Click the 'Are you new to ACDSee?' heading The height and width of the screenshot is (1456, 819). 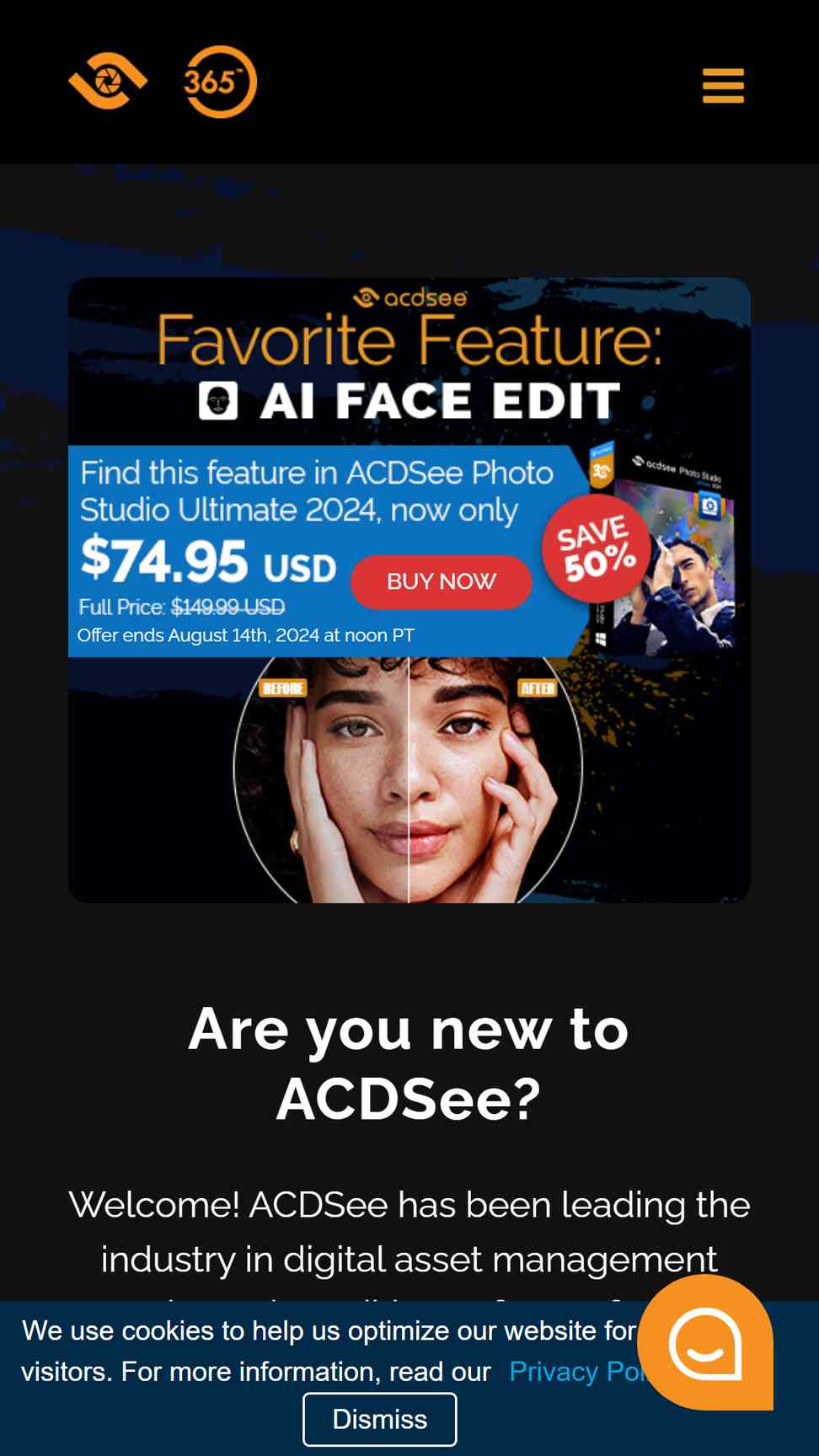(409, 1063)
